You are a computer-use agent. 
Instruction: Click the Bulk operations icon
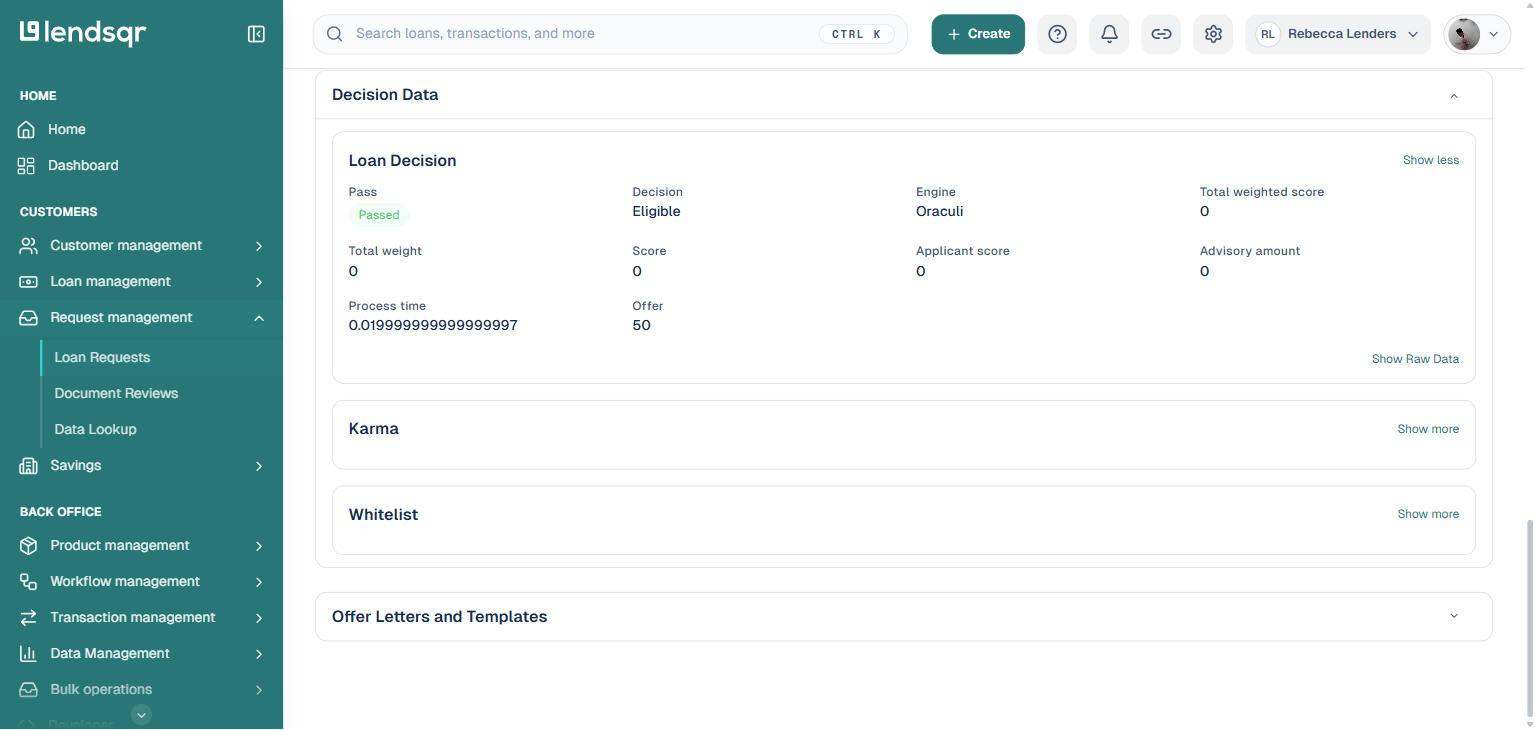tap(29, 690)
